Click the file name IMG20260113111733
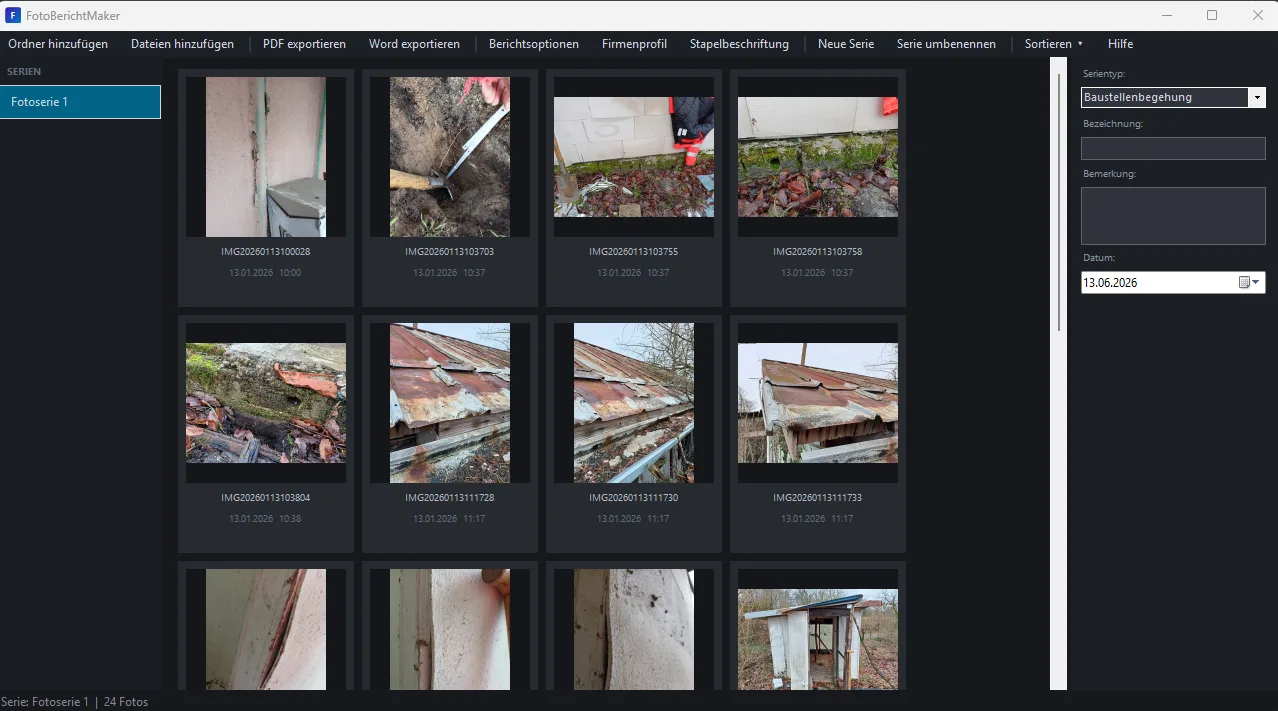 click(818, 498)
